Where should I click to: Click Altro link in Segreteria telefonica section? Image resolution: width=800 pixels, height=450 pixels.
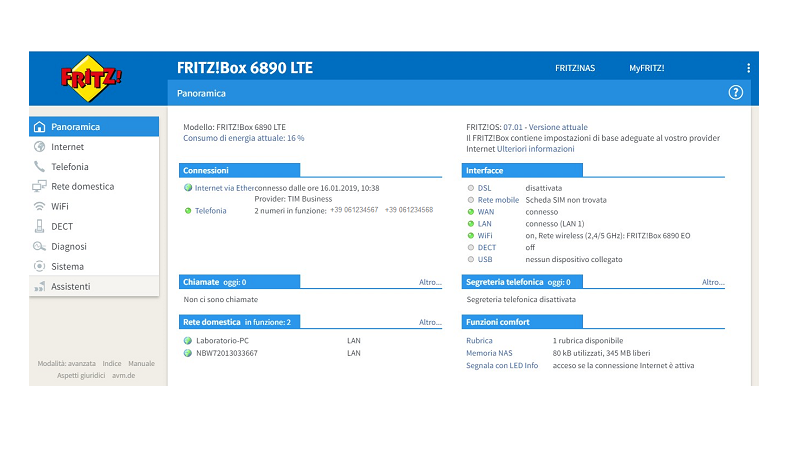click(x=713, y=282)
